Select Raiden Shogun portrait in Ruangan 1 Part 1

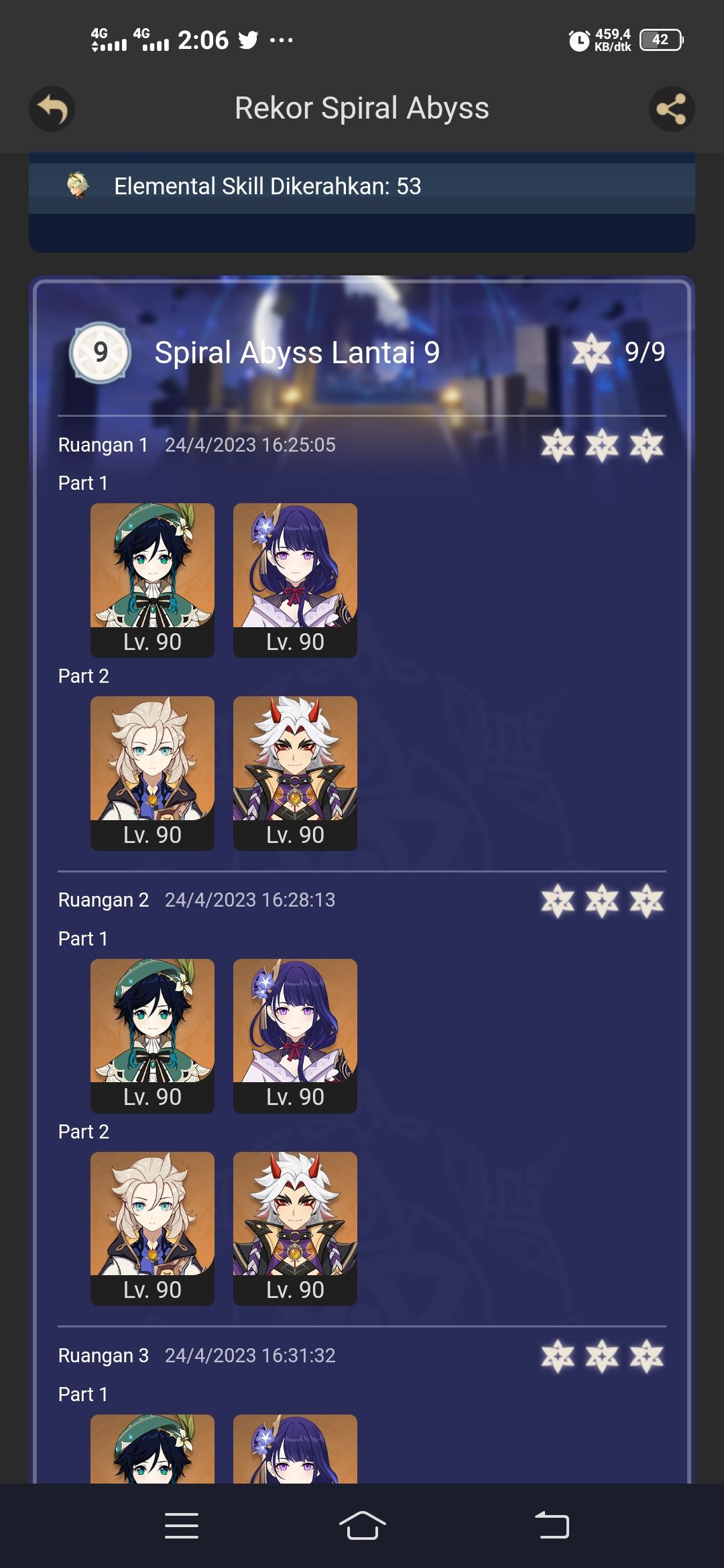click(x=295, y=580)
